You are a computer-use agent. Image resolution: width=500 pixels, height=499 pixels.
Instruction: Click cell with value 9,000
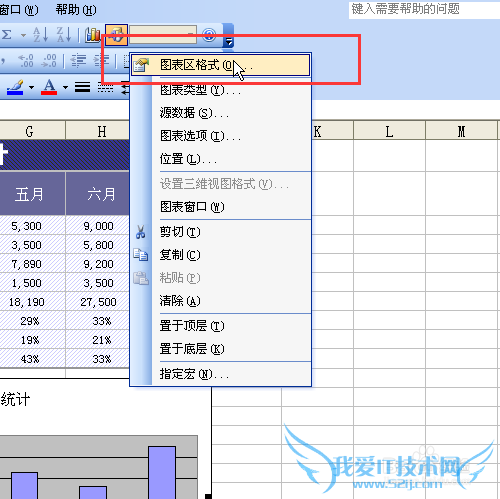click(x=98, y=226)
